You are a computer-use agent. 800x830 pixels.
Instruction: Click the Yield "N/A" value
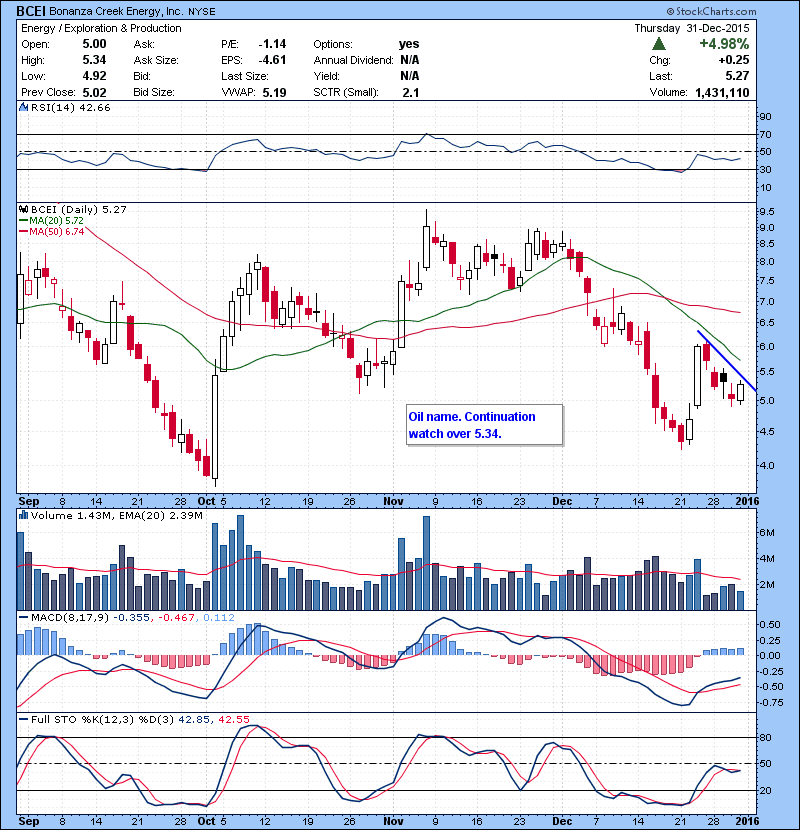pos(410,76)
